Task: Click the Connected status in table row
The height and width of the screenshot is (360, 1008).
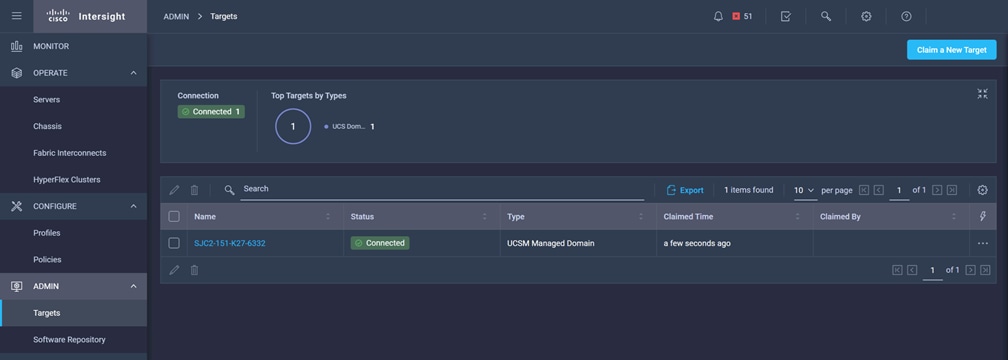Action: tap(380, 243)
